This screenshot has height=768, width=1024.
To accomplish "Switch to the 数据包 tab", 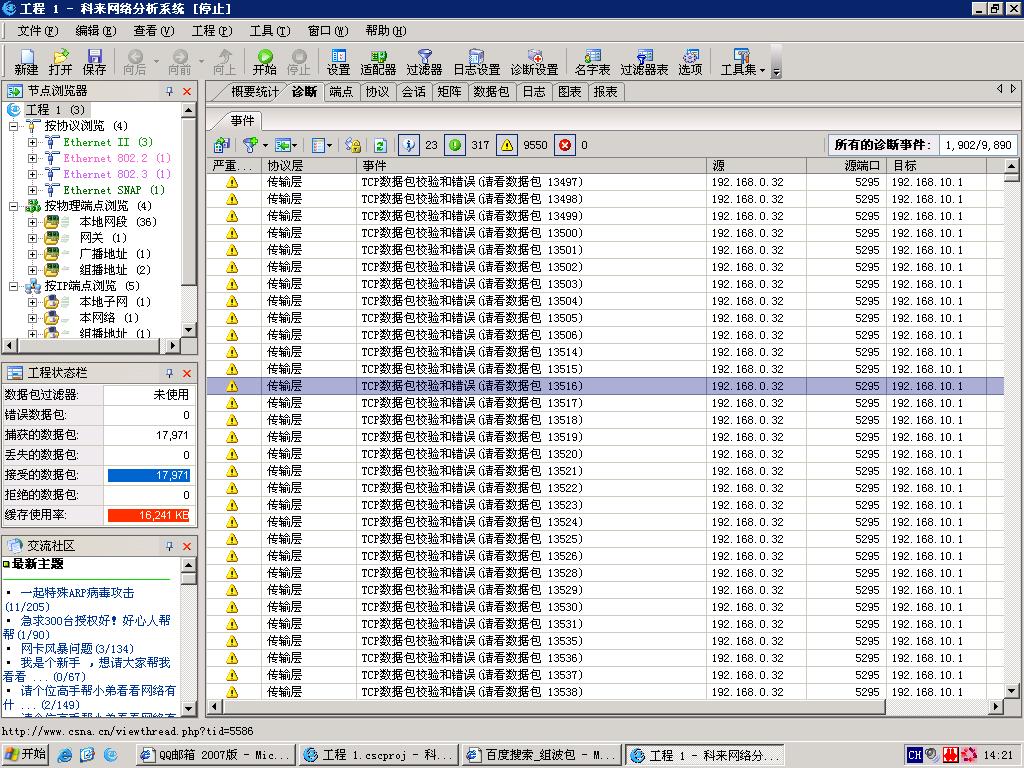I will [x=491, y=92].
